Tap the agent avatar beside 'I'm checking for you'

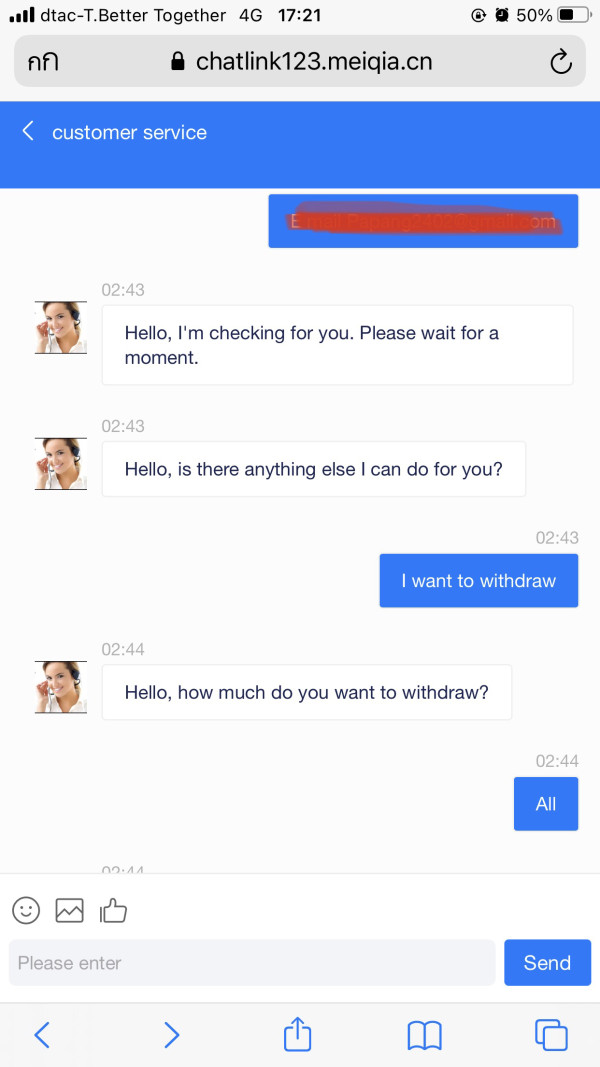(61, 327)
